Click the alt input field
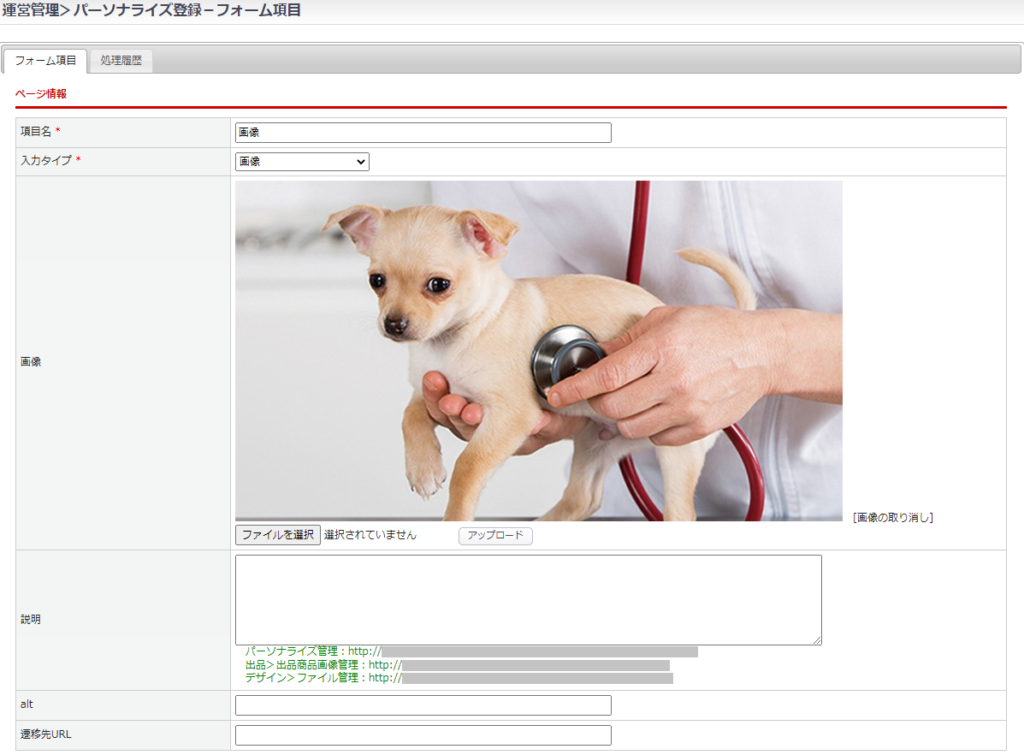The height and width of the screenshot is (755, 1024). tap(423, 705)
